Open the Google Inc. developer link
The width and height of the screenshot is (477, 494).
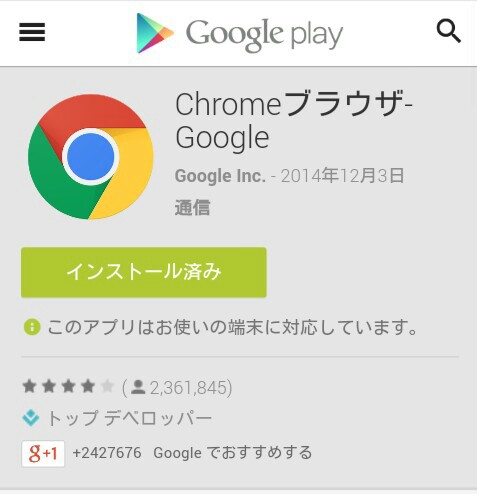(220, 176)
